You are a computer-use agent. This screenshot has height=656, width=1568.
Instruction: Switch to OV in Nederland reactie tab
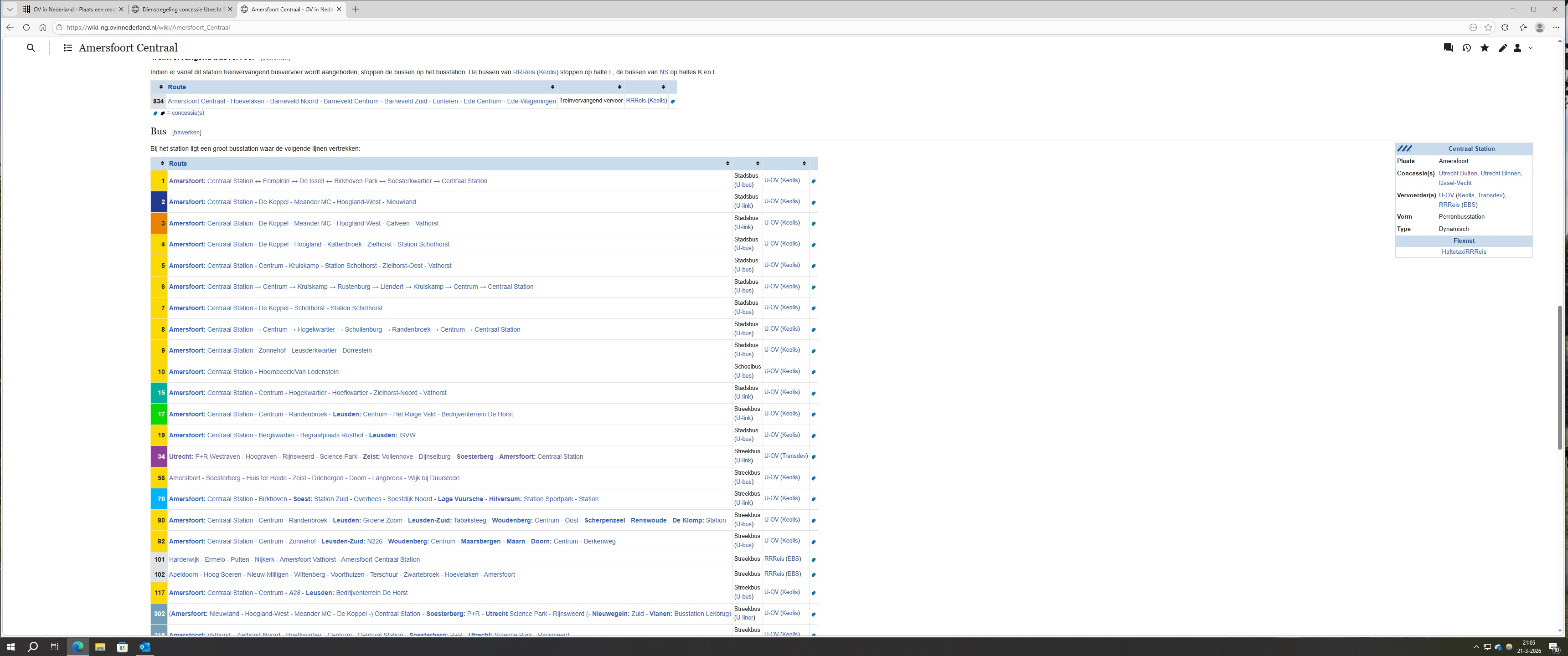[x=73, y=9]
